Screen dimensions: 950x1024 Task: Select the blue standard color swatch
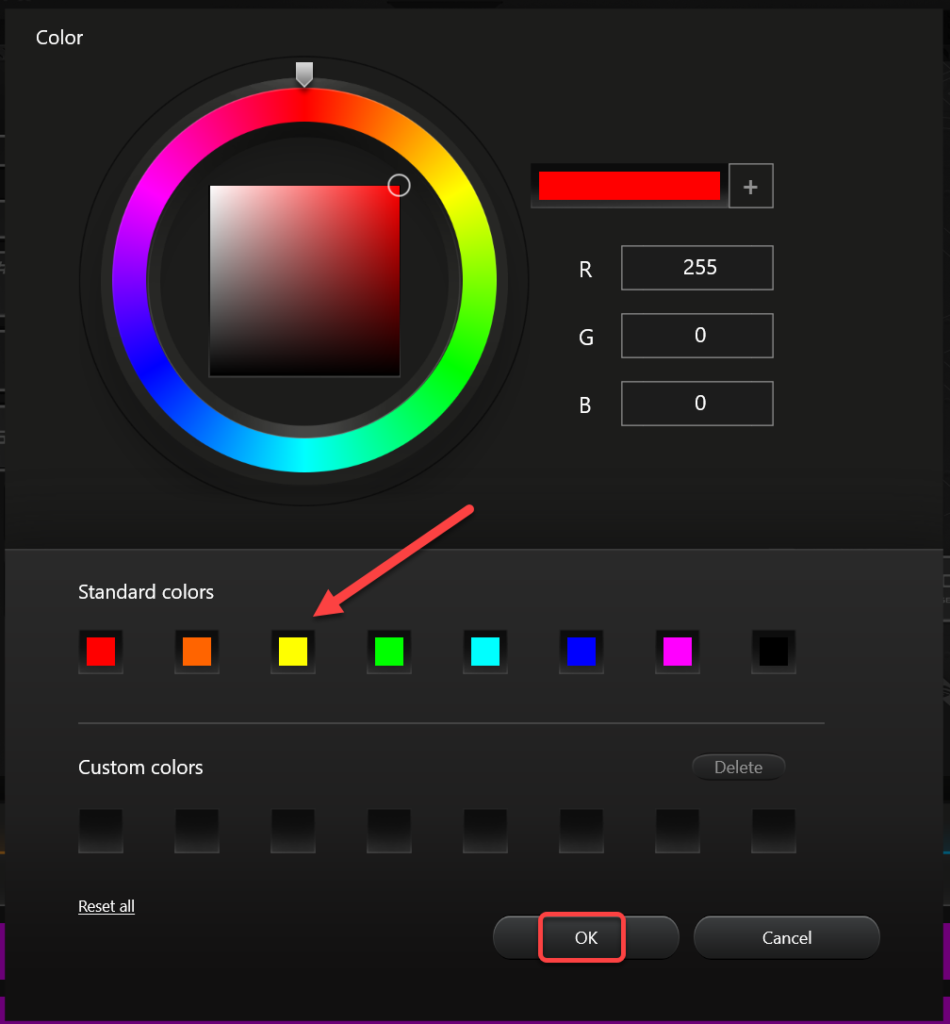click(581, 650)
